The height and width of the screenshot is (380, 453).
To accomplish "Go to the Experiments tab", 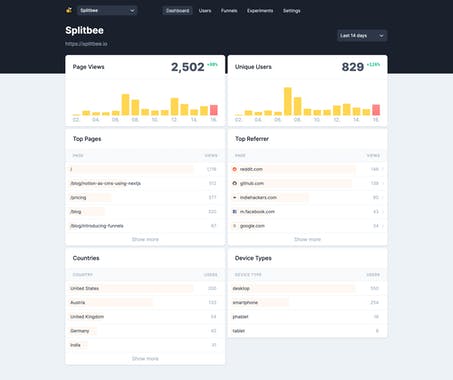I will pos(260,11).
